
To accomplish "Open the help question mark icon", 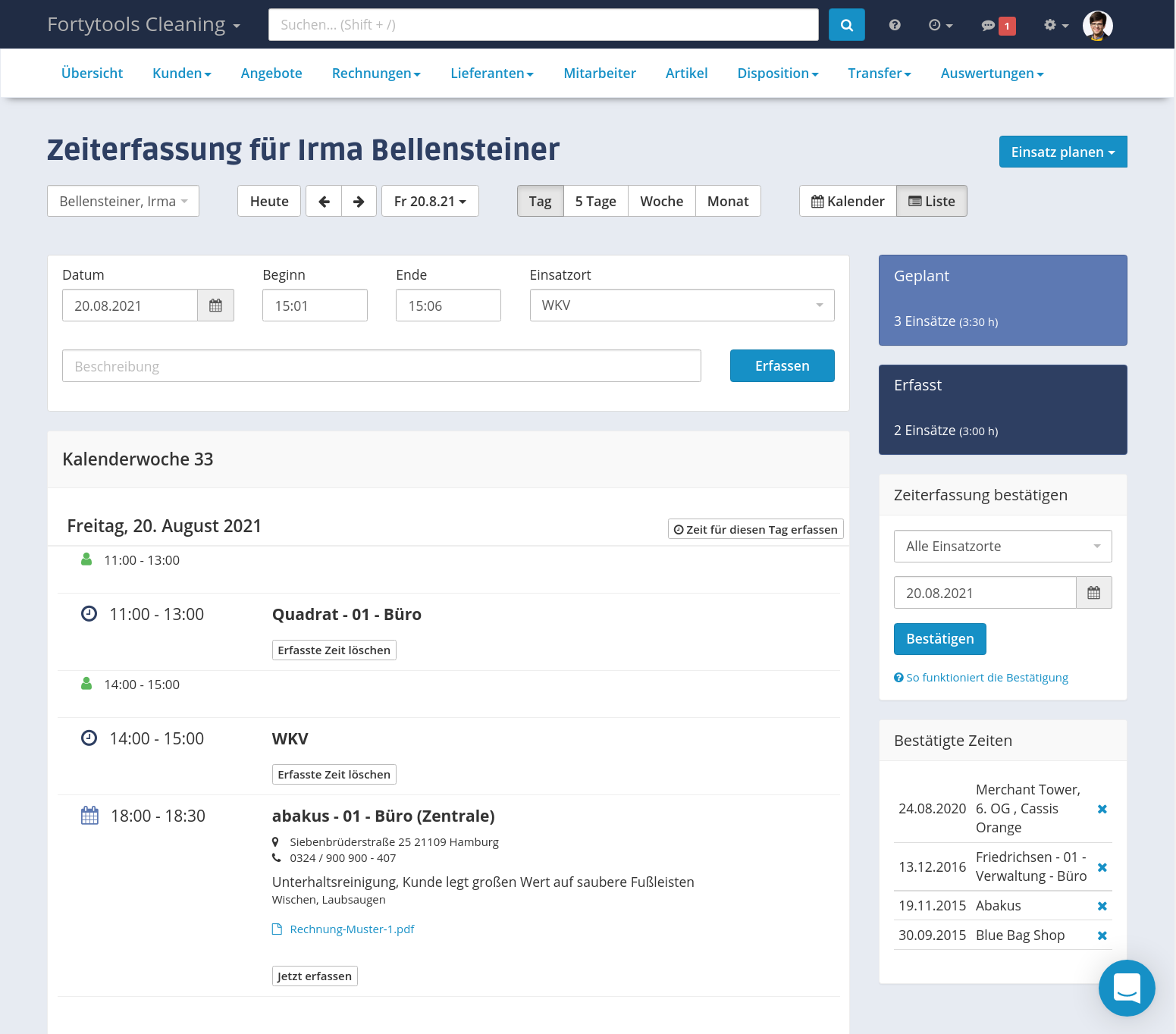I will pos(895,25).
